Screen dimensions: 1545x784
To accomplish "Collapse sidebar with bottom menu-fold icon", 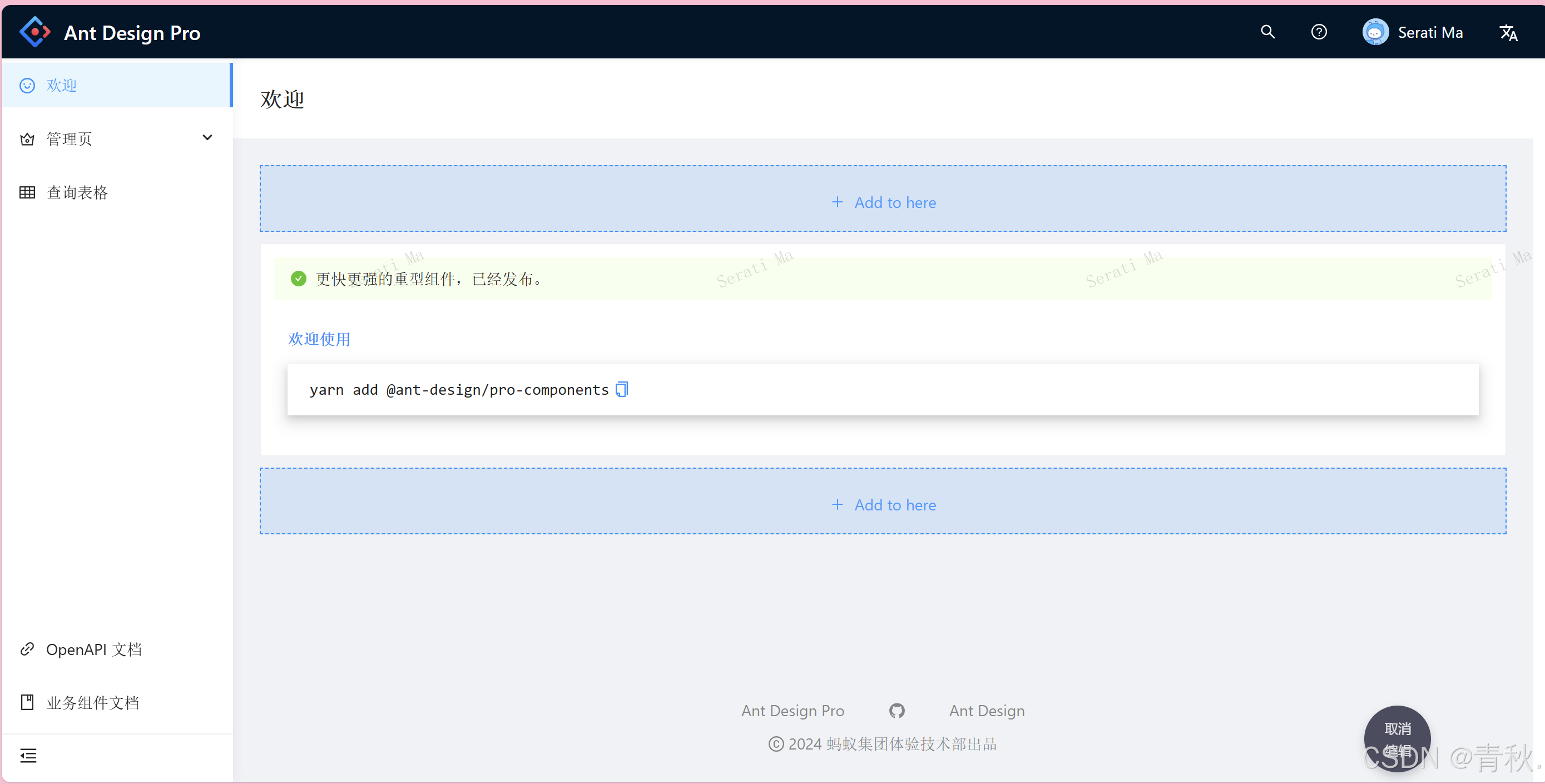I will [x=28, y=756].
